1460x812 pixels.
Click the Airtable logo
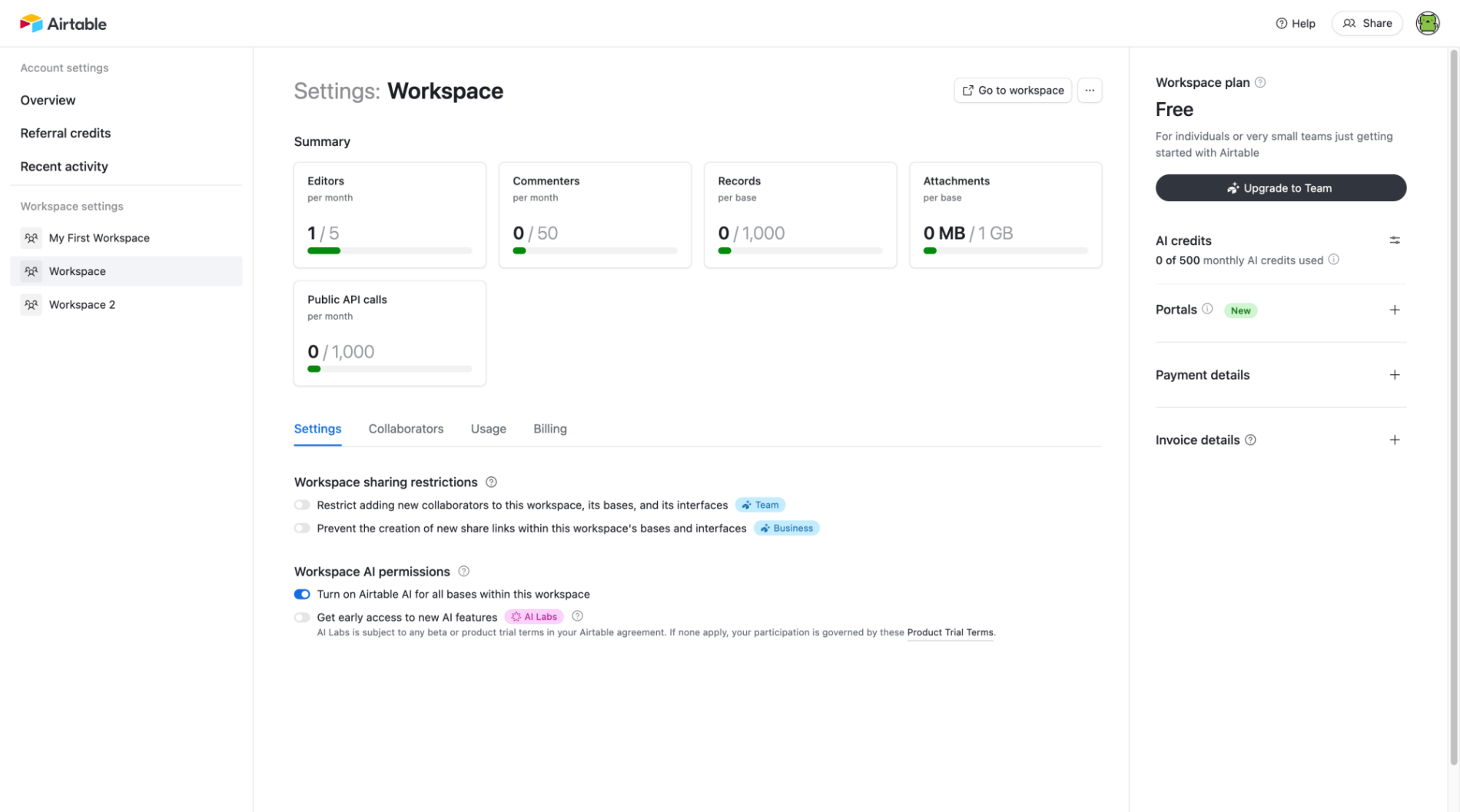[63, 23]
